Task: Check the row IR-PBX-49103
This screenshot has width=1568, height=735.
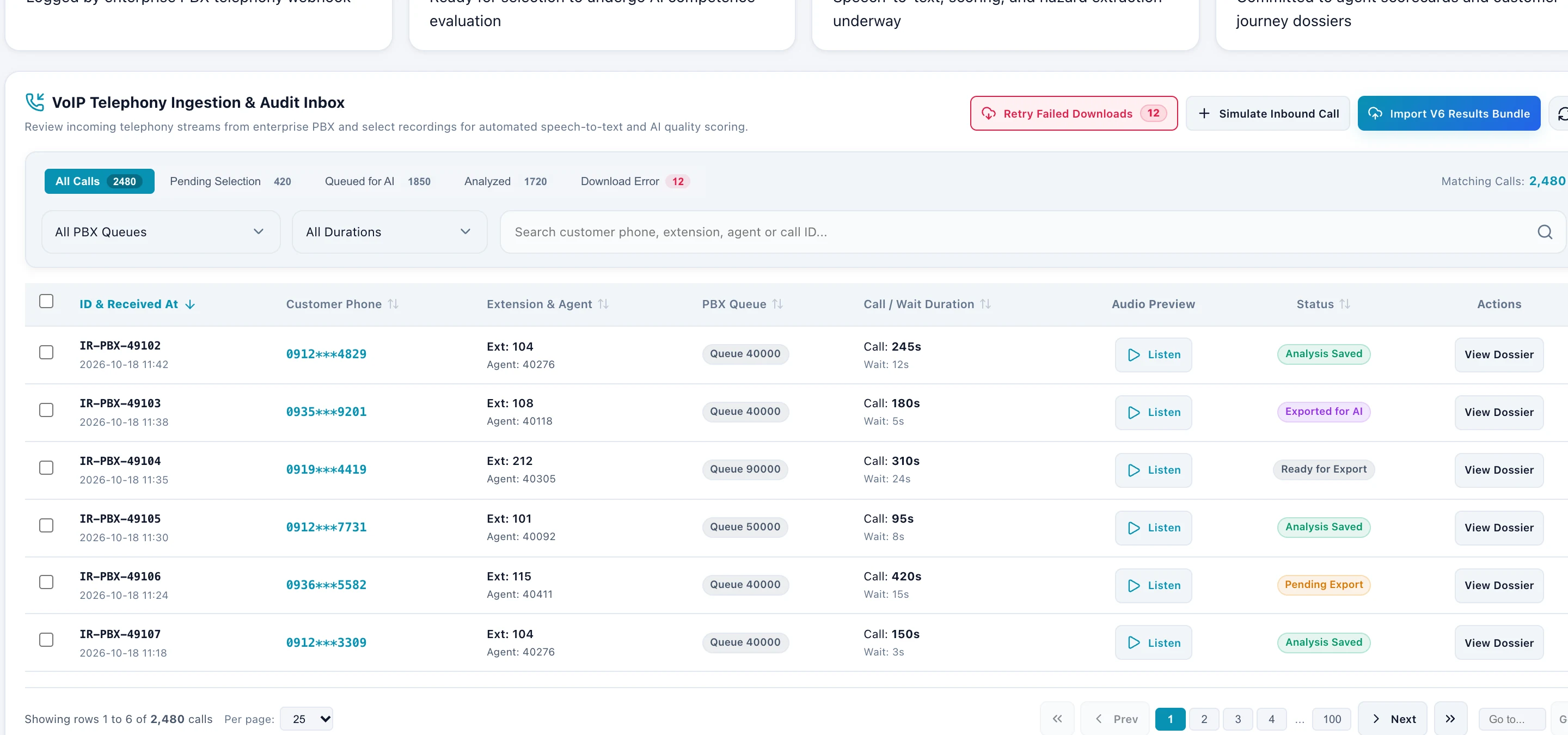Action: coord(46,410)
